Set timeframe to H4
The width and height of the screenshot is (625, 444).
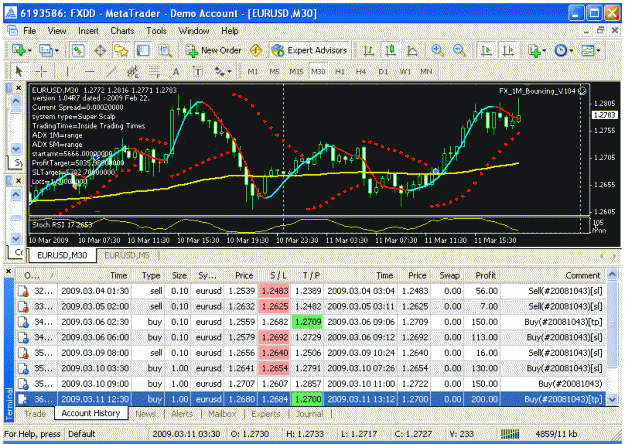[x=361, y=72]
